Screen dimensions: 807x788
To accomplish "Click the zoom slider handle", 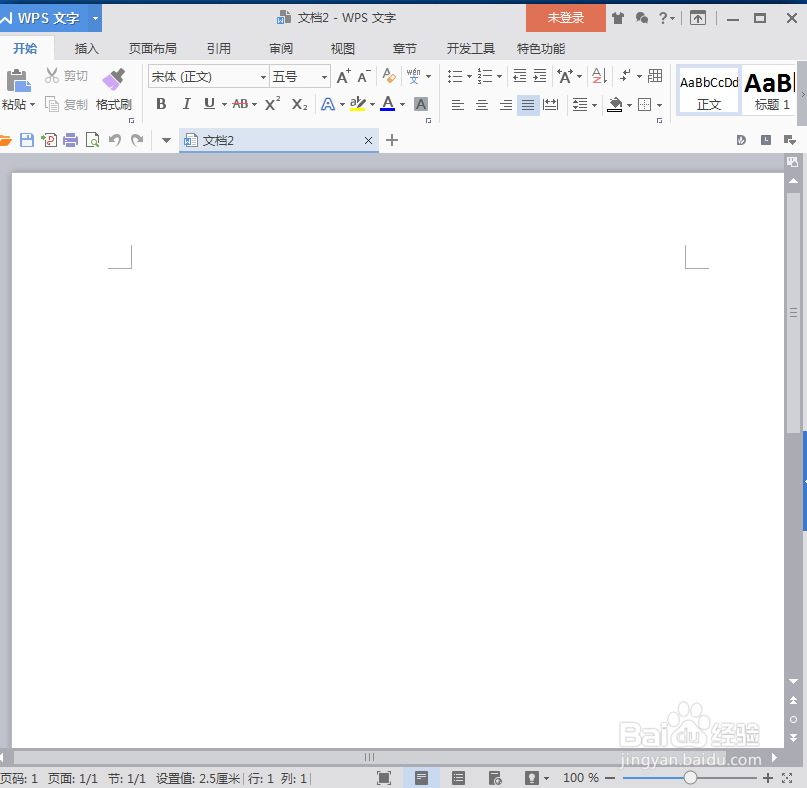I will coord(690,778).
